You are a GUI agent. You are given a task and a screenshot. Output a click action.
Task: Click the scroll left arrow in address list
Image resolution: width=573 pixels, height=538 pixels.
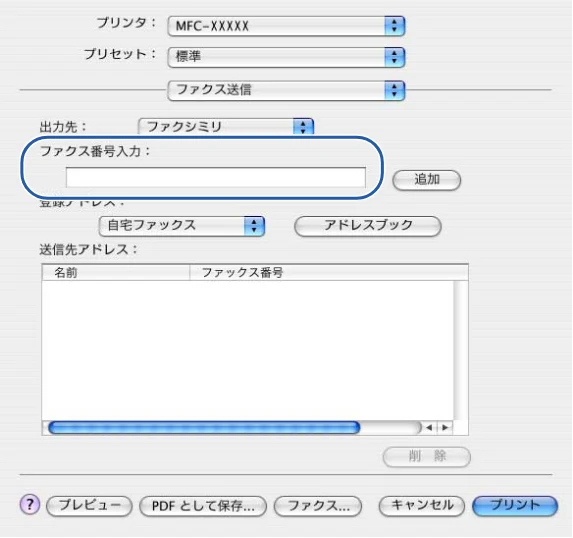click(429, 428)
